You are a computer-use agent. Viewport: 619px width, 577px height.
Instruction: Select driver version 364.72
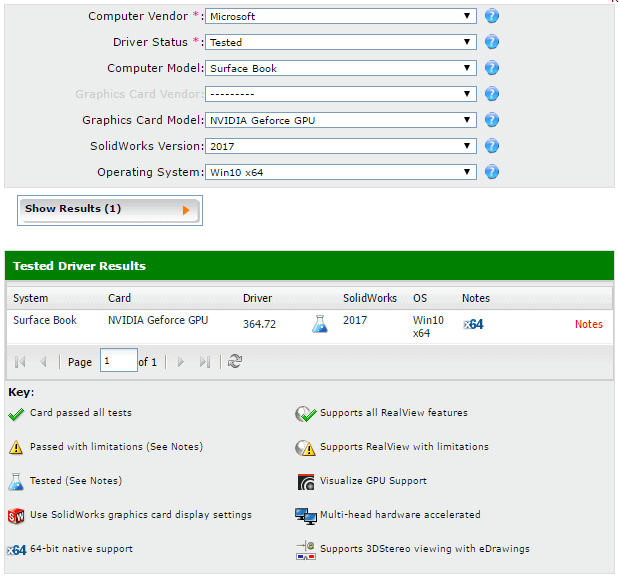(x=259, y=324)
